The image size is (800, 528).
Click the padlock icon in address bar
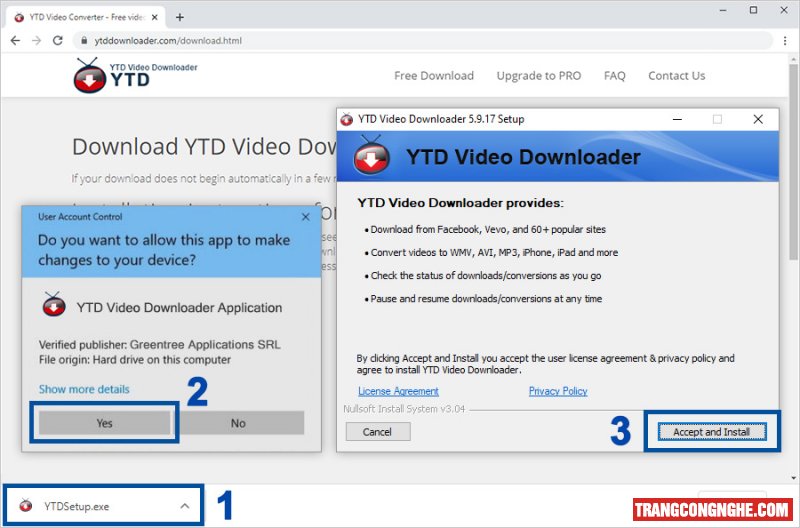(x=84, y=40)
